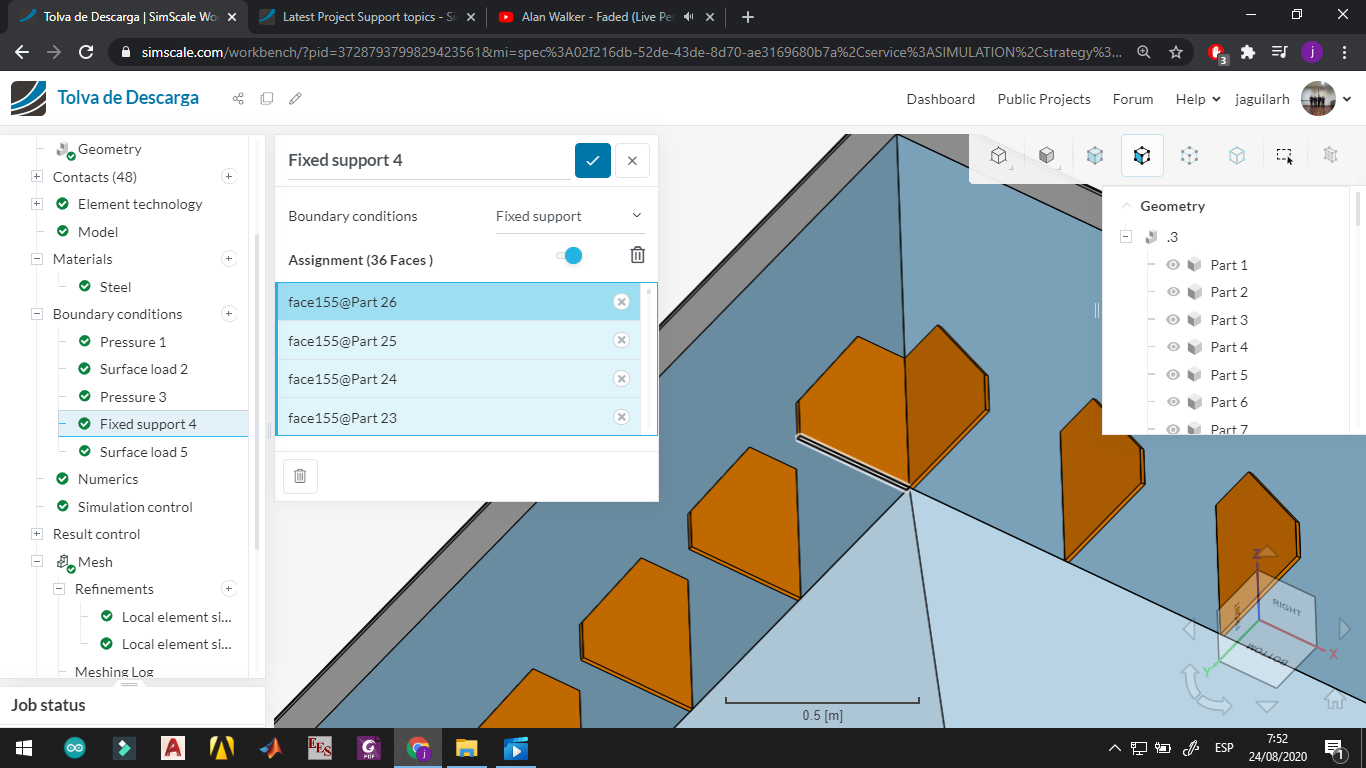Hide Part 3 using its eye icon
This screenshot has width=1366, height=768.
pyautogui.click(x=1173, y=320)
